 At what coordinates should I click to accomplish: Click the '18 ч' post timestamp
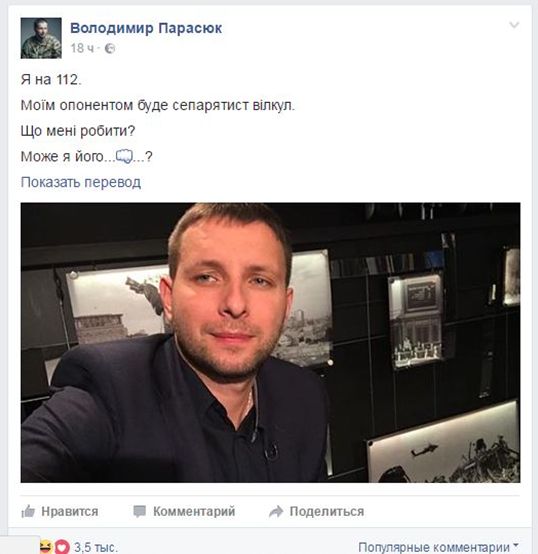[82, 48]
